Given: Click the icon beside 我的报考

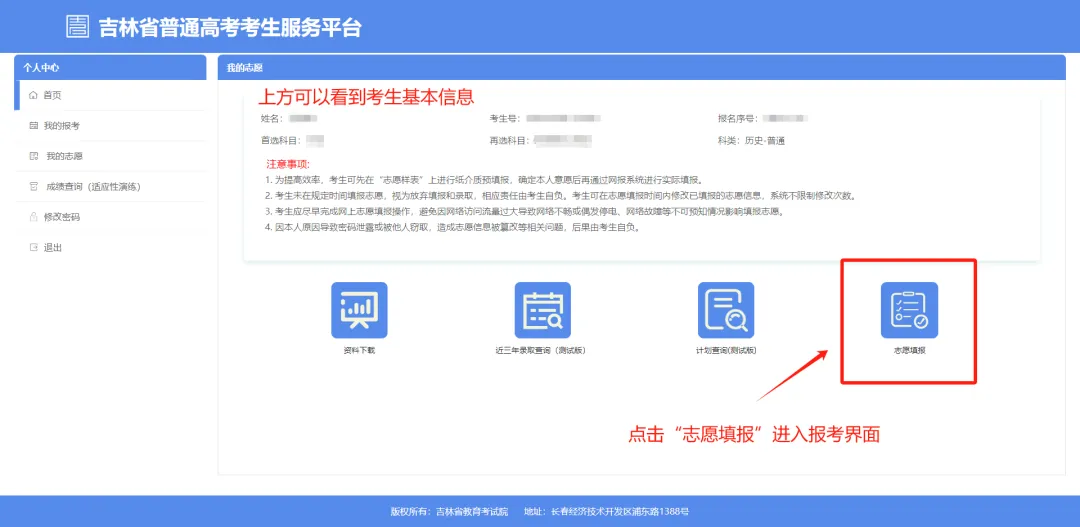Looking at the screenshot, I should [x=33, y=126].
